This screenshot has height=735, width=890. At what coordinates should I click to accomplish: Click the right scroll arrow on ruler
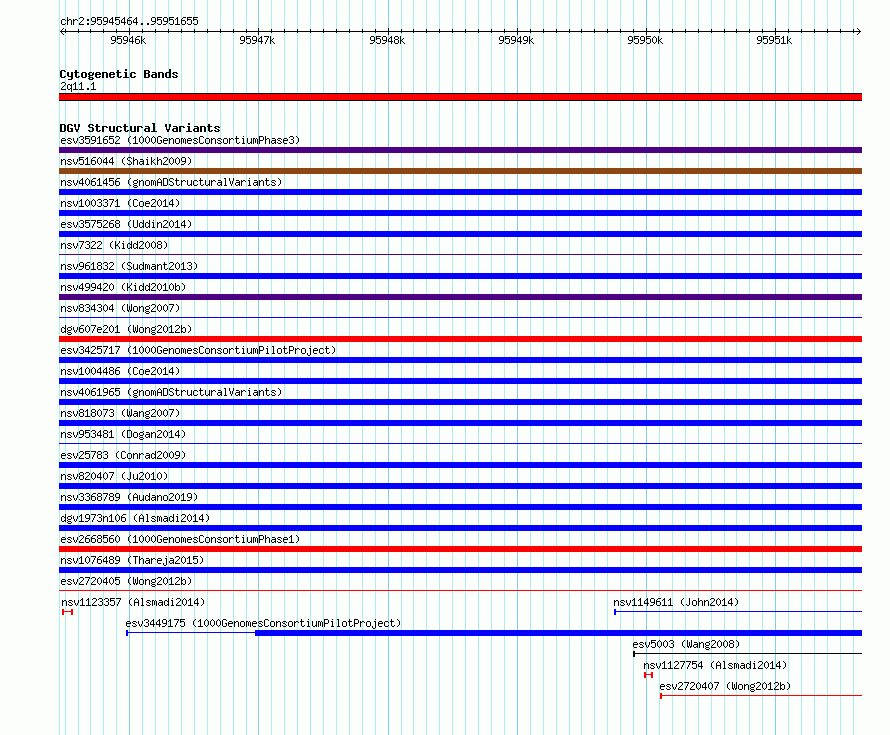point(858,31)
